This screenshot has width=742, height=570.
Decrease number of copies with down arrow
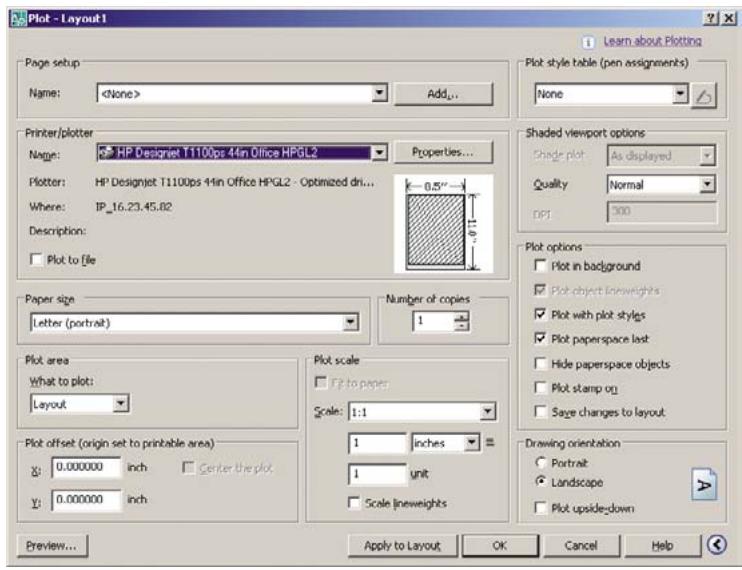(462, 326)
